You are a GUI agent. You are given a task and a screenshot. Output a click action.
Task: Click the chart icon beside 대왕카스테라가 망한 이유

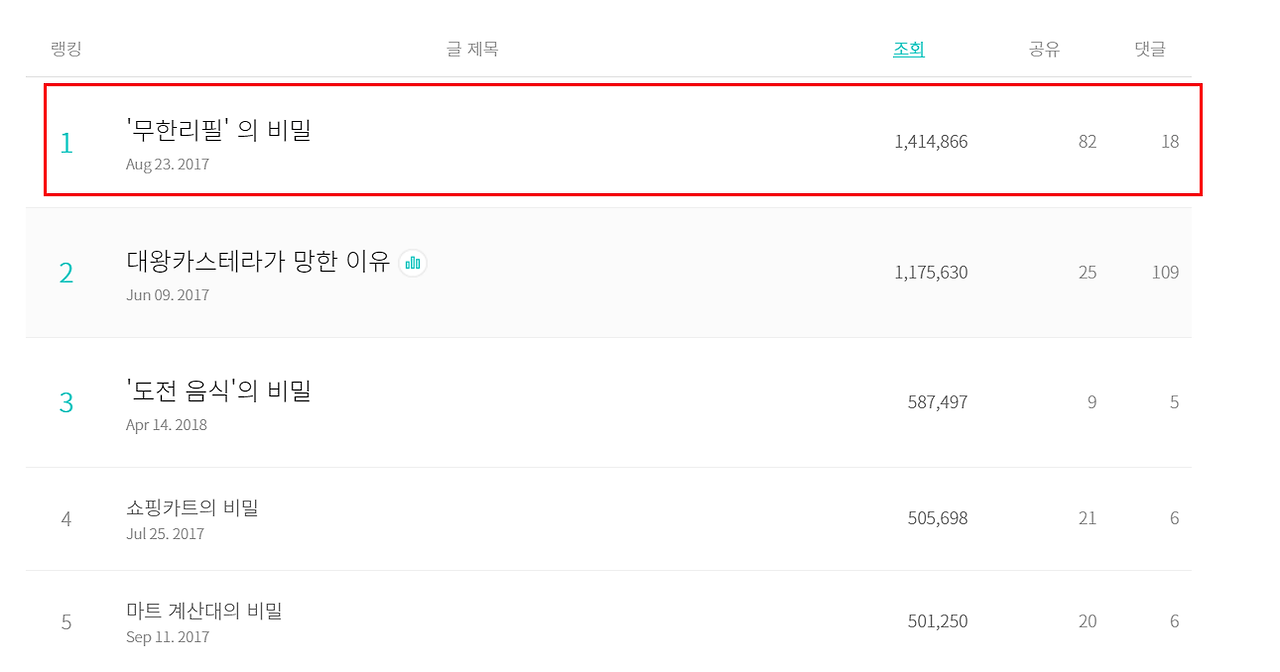[x=413, y=263]
